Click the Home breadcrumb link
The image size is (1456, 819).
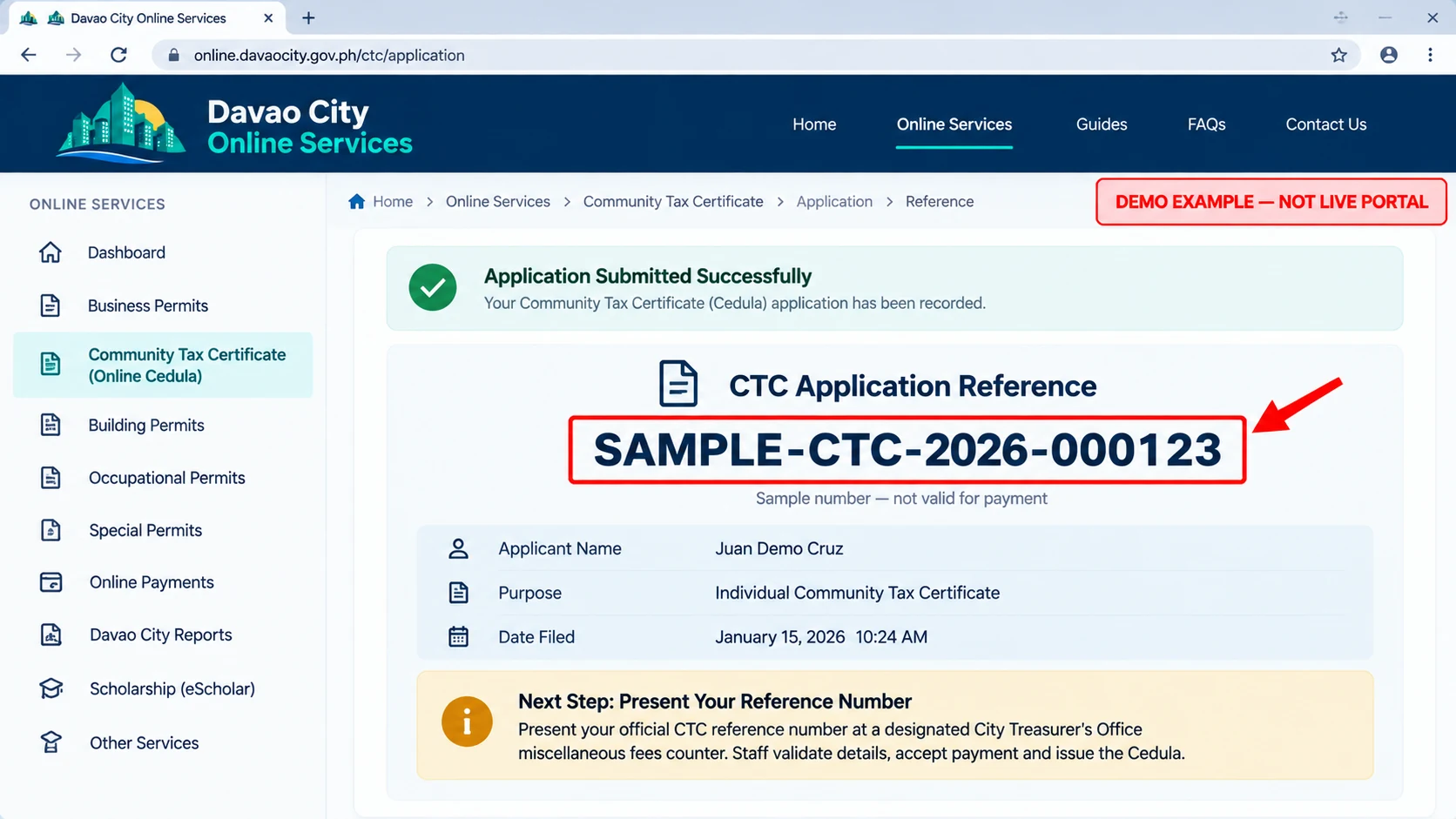click(x=393, y=202)
